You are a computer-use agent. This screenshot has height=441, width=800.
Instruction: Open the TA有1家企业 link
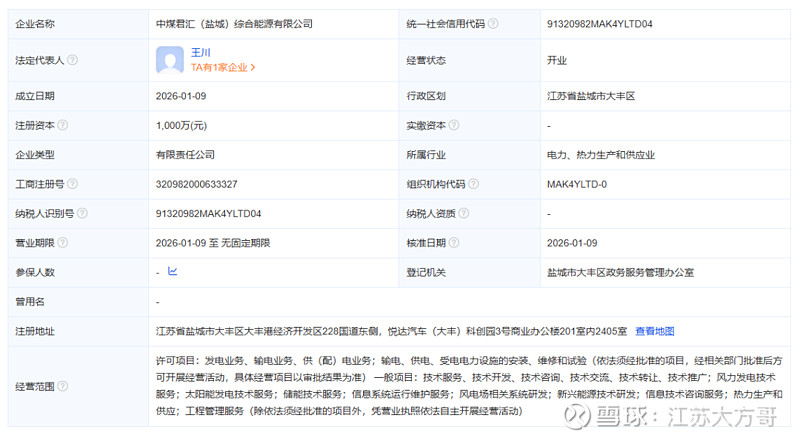pyautogui.click(x=223, y=67)
